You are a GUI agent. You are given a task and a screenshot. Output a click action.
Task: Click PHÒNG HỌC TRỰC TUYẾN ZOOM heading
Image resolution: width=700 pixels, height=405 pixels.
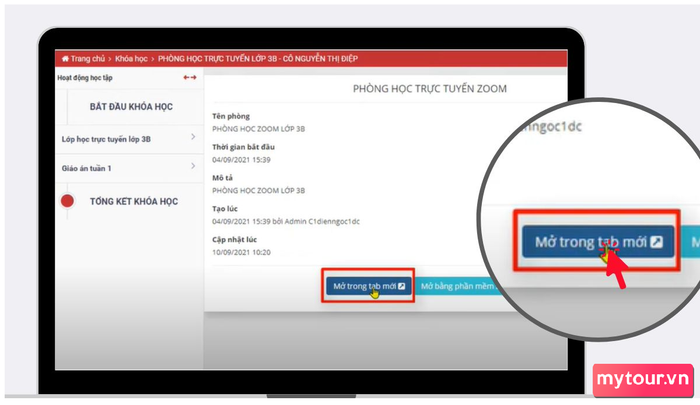(429, 89)
